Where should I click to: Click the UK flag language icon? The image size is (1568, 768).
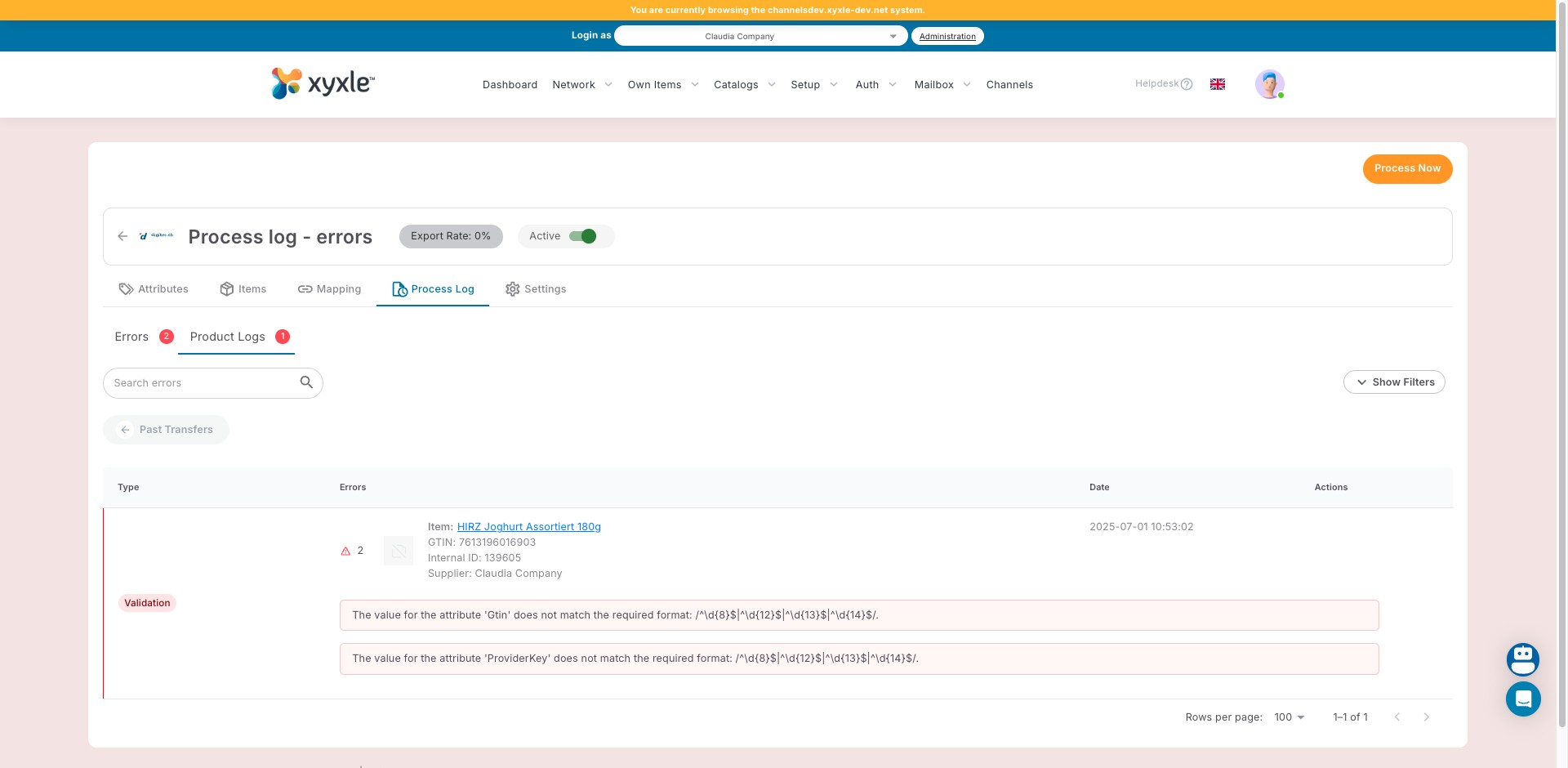pos(1217,84)
